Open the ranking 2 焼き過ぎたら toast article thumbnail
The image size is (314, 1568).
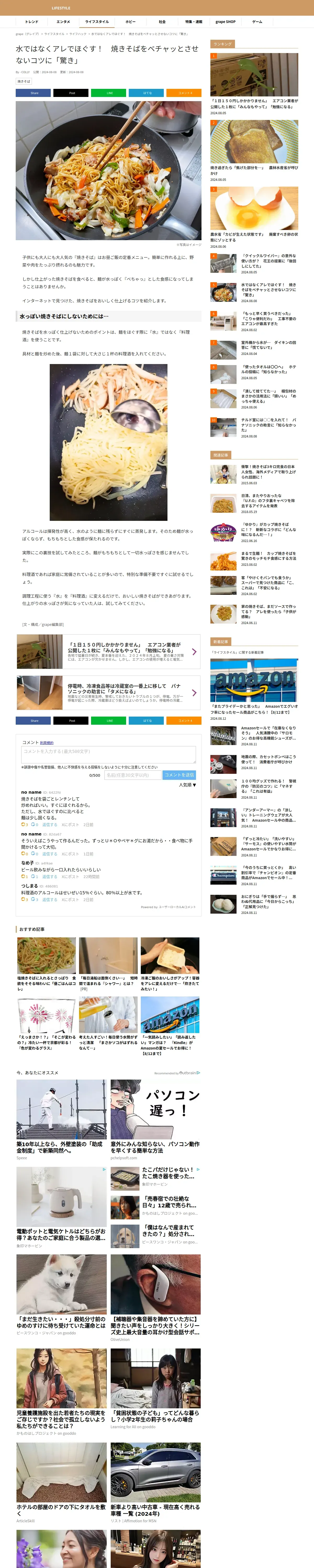(x=254, y=141)
